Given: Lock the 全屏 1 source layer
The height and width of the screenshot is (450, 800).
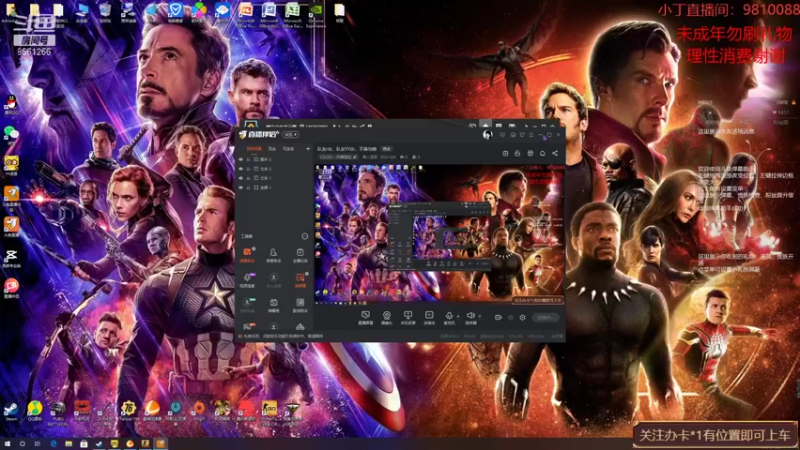Looking at the screenshot, I should tap(248, 187).
